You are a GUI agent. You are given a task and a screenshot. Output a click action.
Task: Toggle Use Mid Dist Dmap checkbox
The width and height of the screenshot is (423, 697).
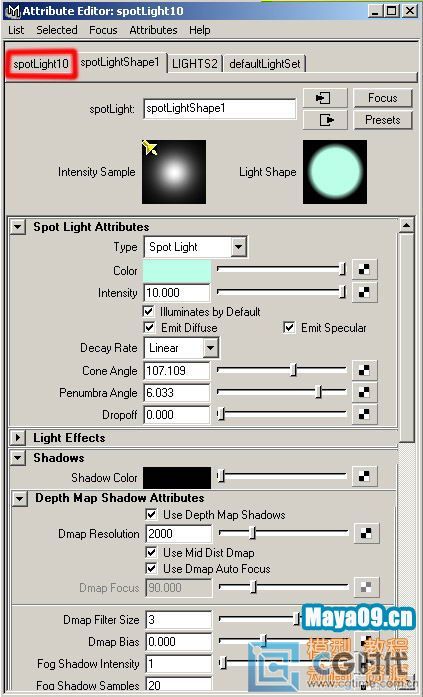(151, 553)
